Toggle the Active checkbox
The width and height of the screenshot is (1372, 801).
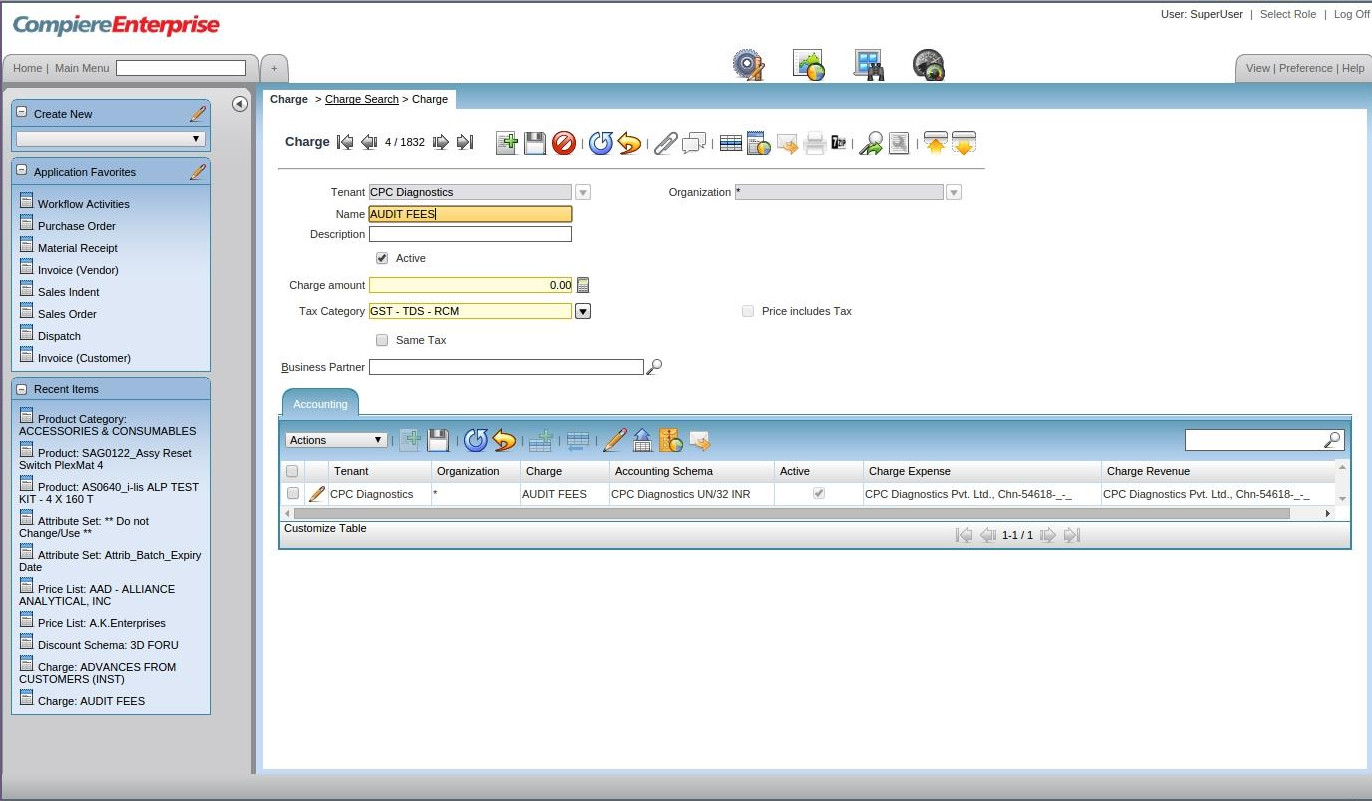tap(382, 258)
